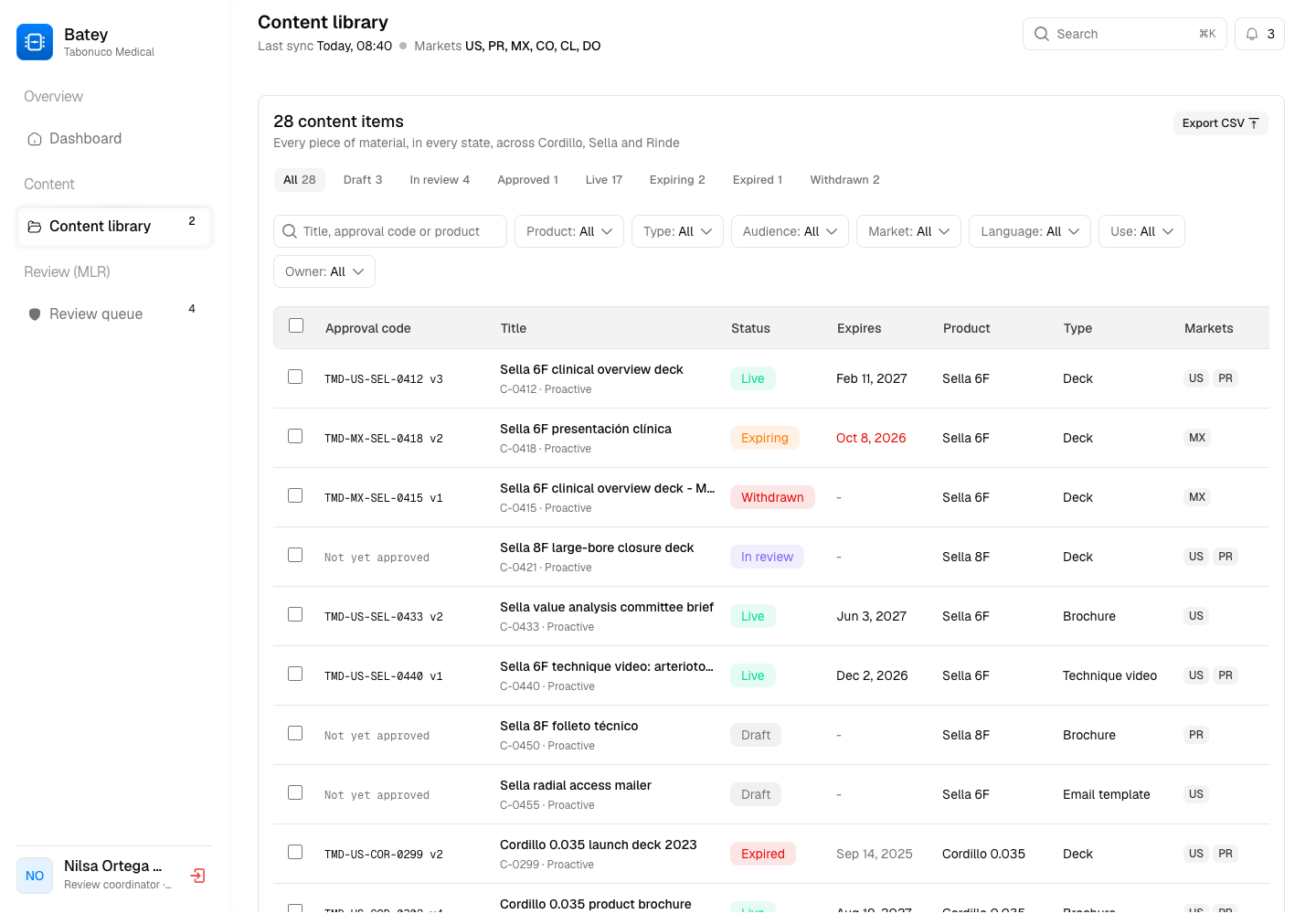1316x914 pixels.
Task: Open the Expiring 2 tab
Action: coord(677,180)
